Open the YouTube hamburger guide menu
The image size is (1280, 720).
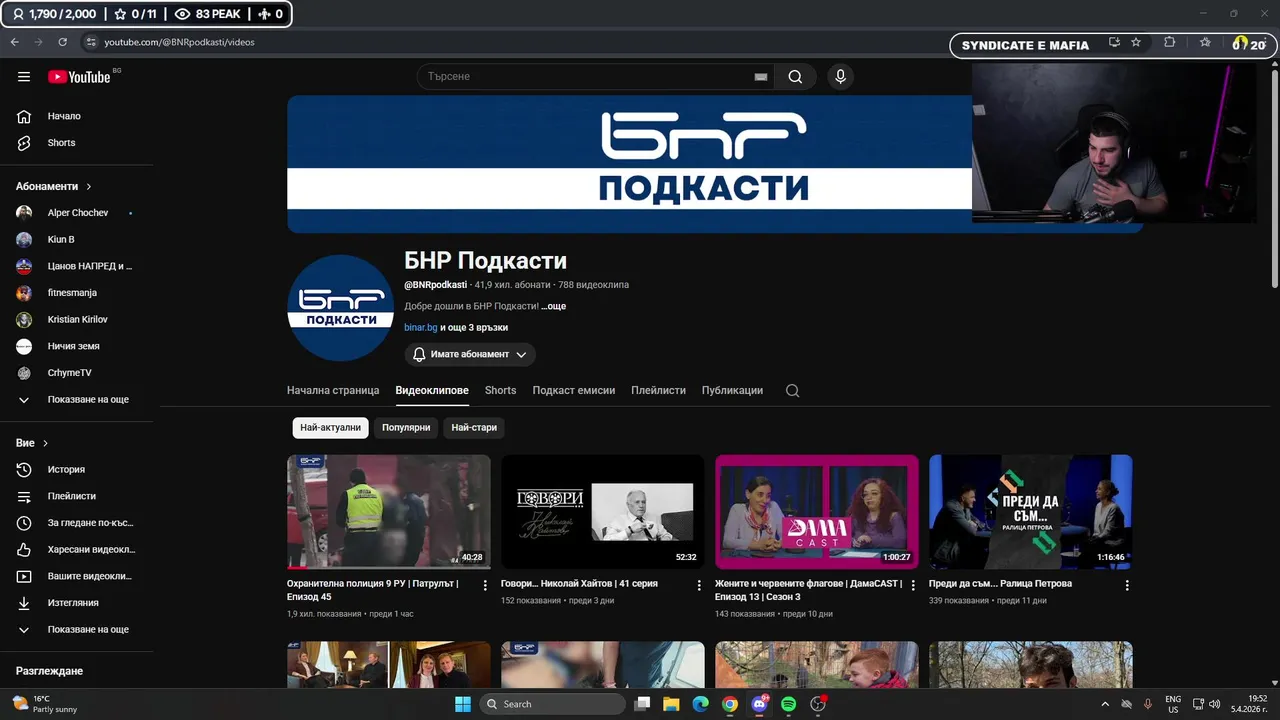coord(24,77)
